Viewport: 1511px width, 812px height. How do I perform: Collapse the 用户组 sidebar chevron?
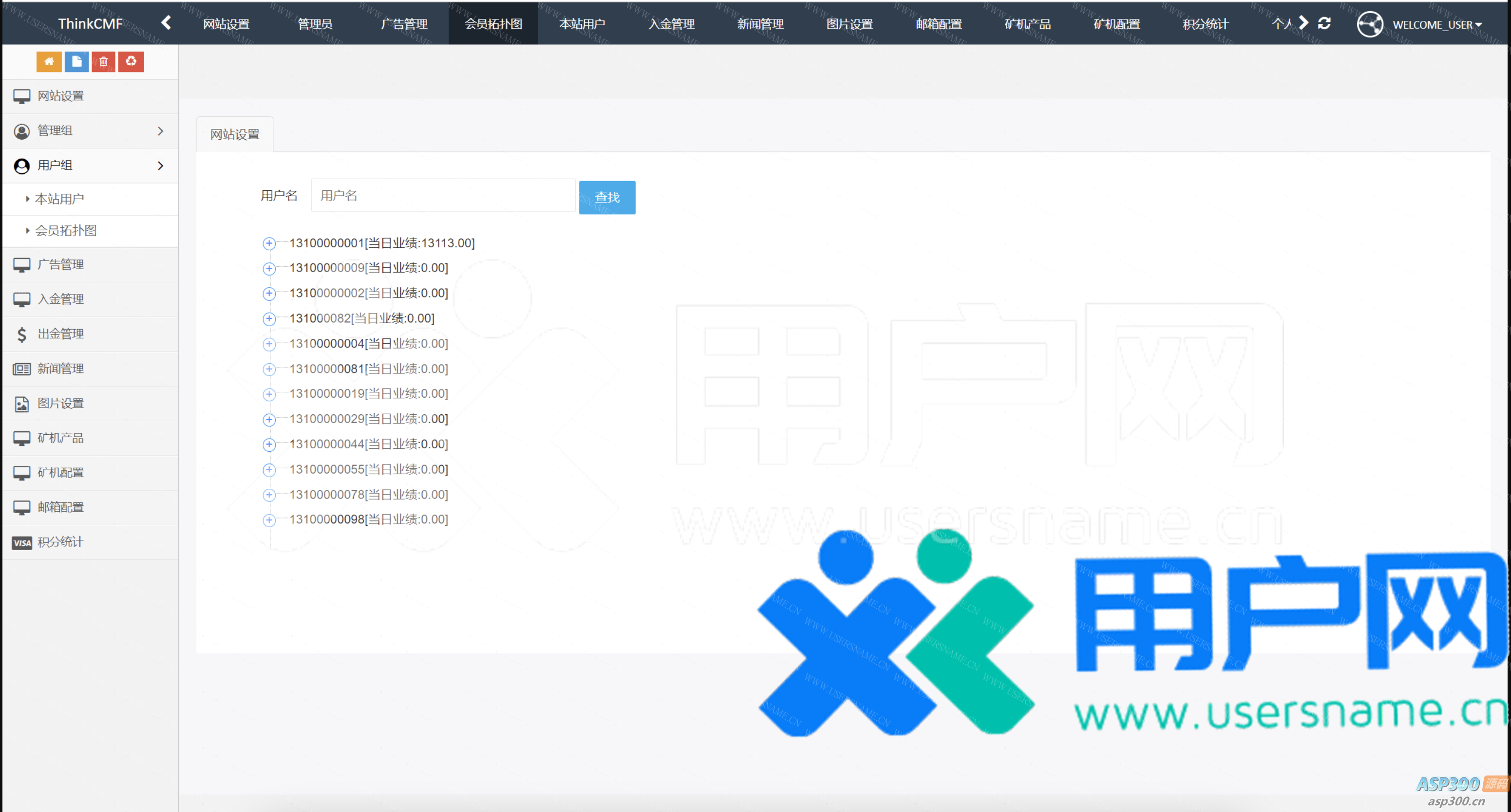point(160,166)
